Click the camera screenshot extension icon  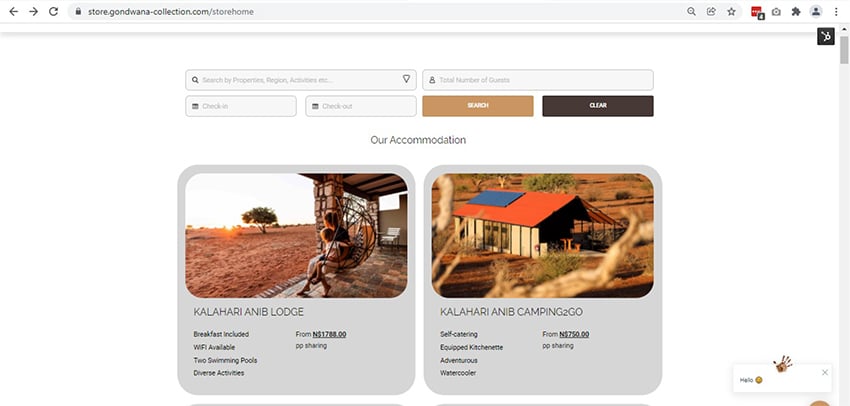pos(776,11)
